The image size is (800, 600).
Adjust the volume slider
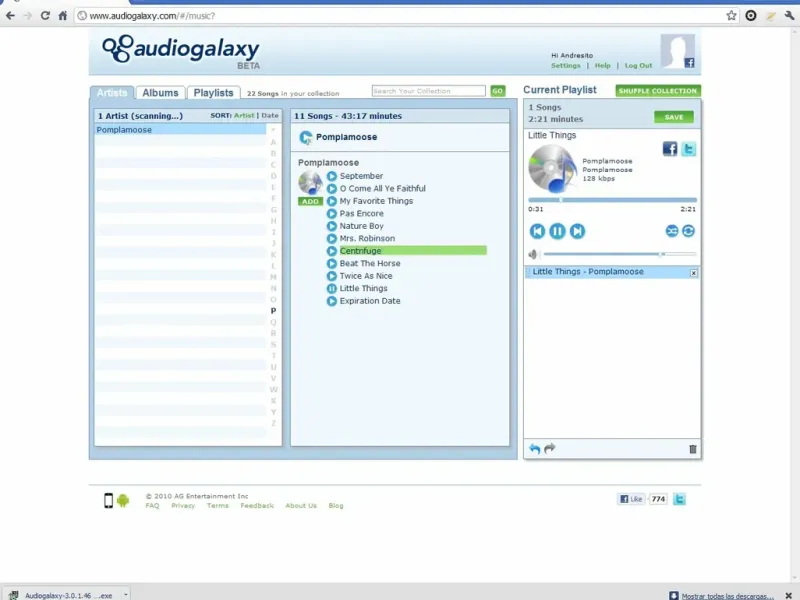[619, 254]
